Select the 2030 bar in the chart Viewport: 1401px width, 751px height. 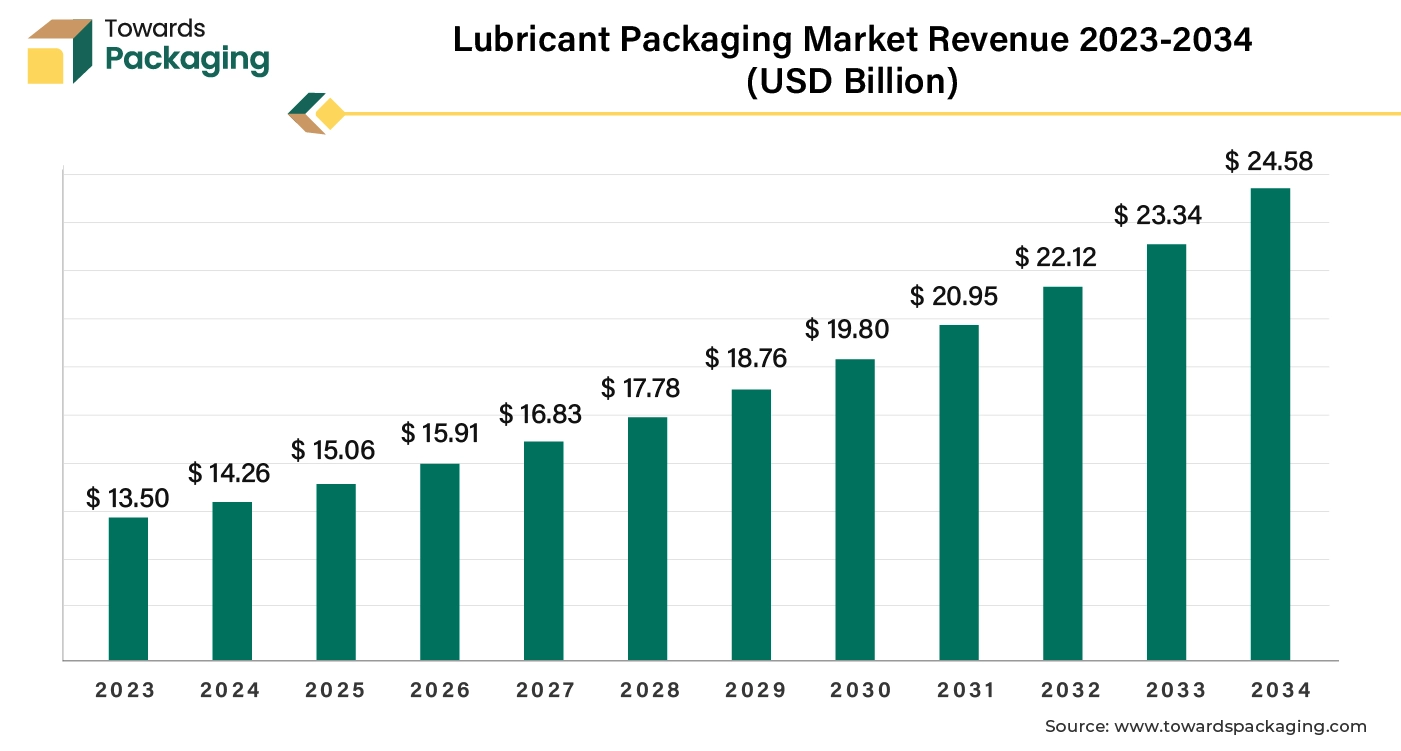coord(855,510)
